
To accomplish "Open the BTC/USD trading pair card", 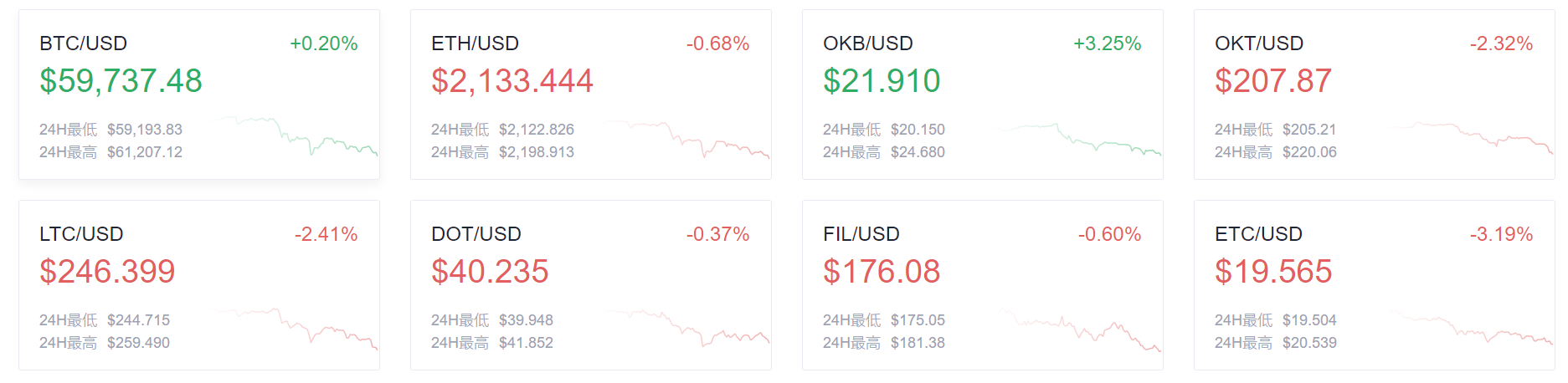I will tap(199, 94).
